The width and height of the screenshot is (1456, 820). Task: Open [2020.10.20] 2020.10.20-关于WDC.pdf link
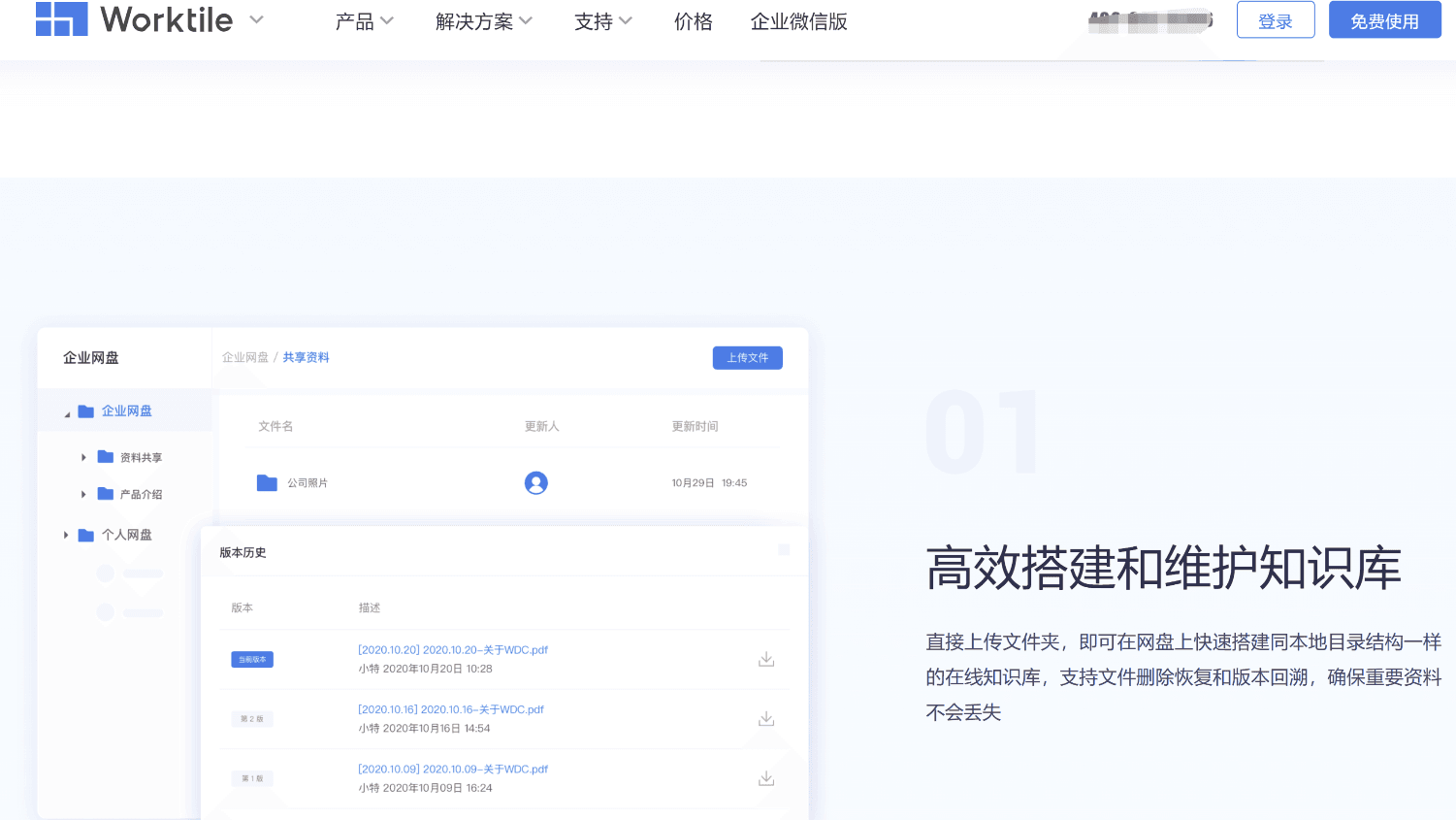click(x=453, y=650)
